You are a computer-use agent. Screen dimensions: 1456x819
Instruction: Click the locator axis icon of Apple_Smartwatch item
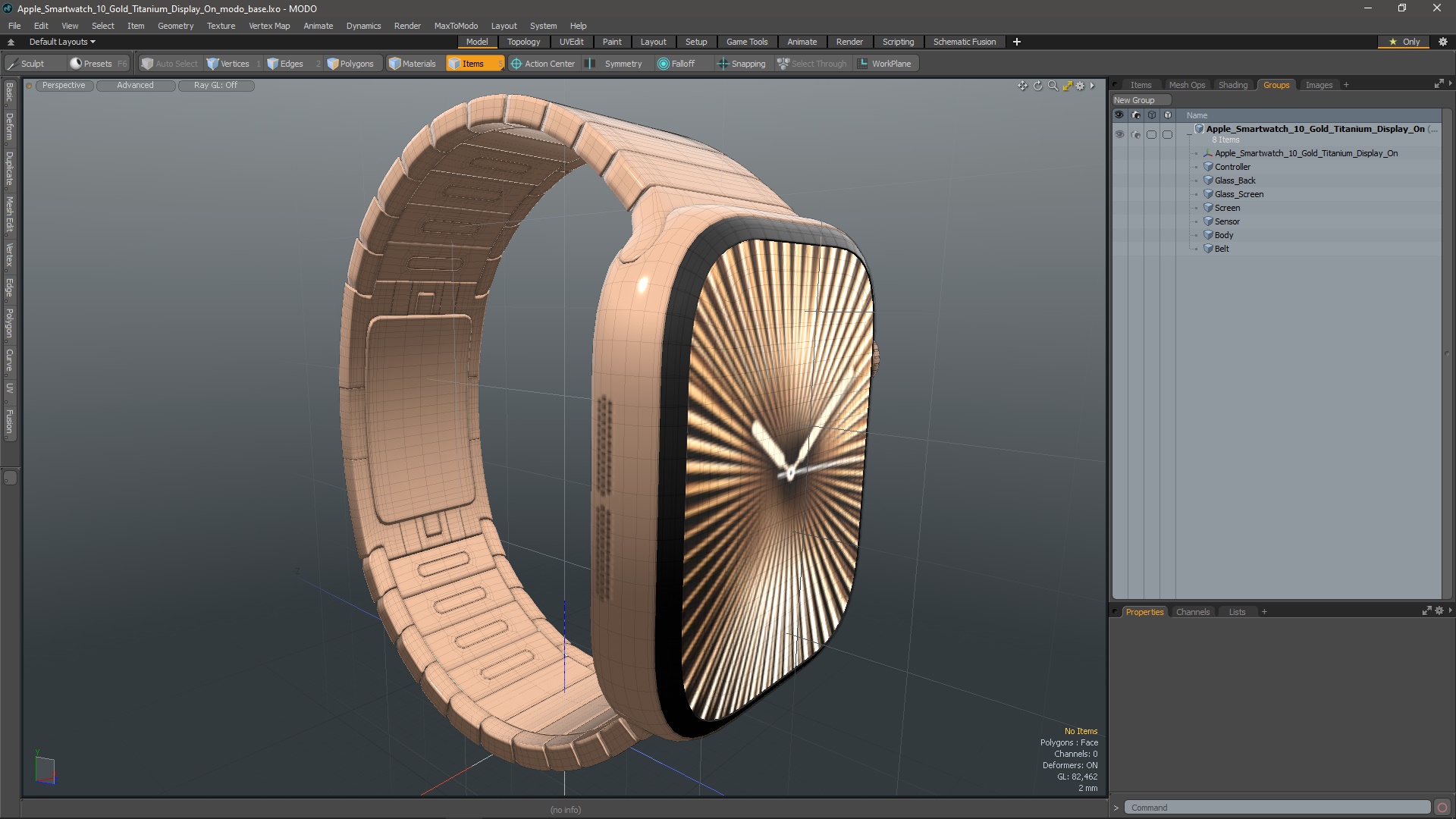click(1209, 153)
